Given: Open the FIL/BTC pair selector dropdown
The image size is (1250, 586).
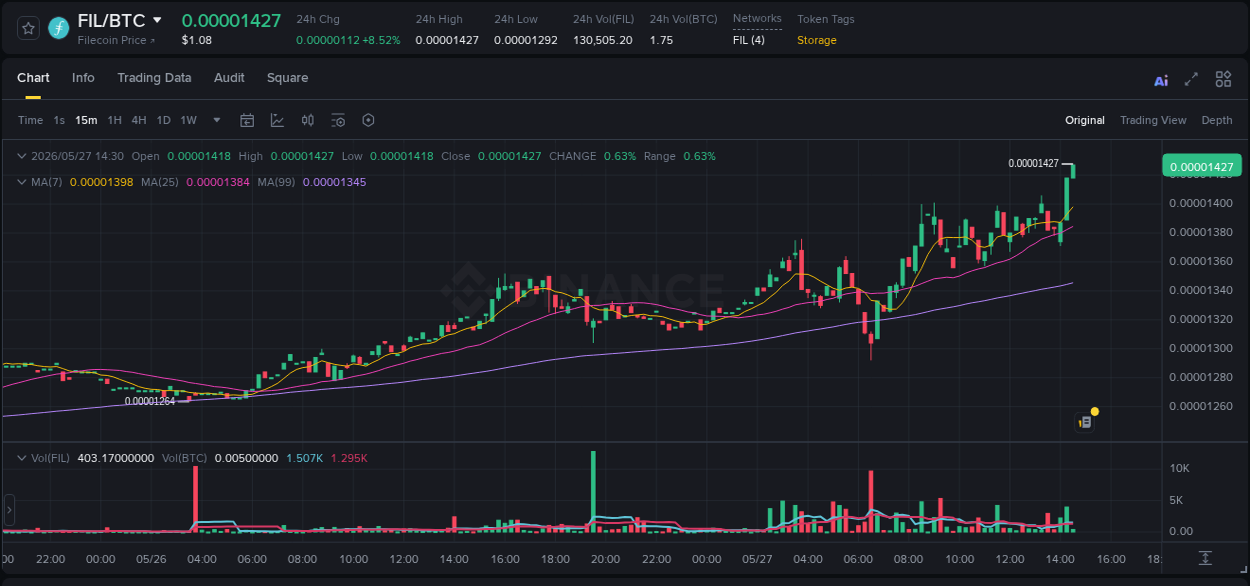Looking at the screenshot, I should [x=157, y=20].
